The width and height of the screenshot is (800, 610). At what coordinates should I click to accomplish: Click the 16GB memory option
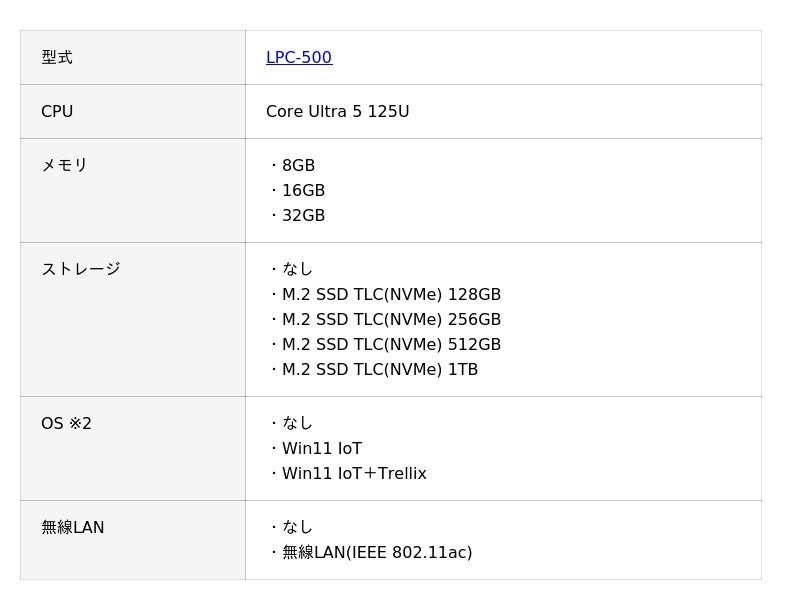click(x=303, y=191)
